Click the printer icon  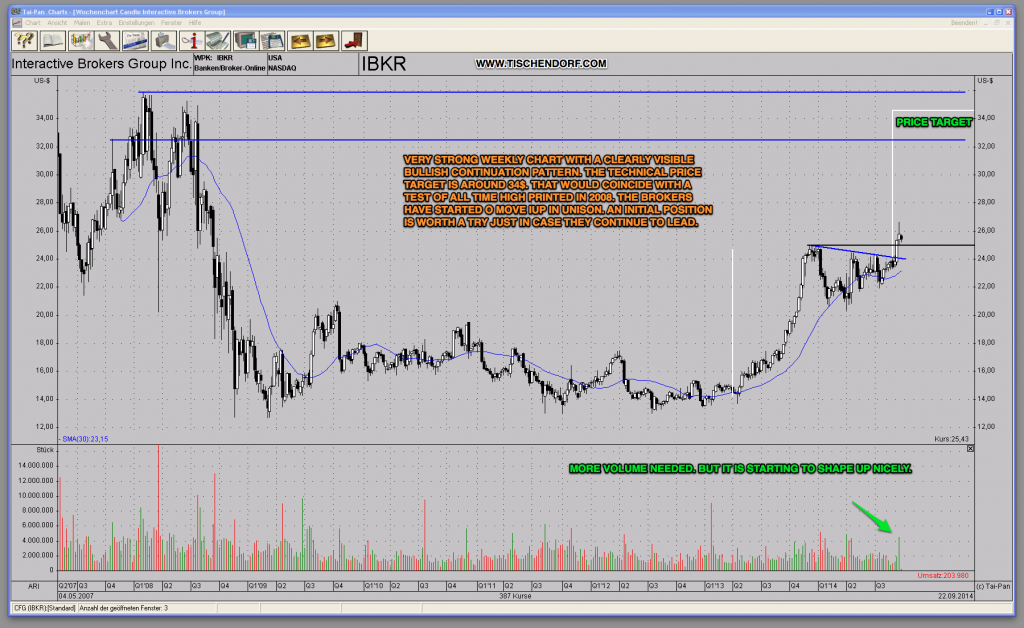tap(163, 40)
